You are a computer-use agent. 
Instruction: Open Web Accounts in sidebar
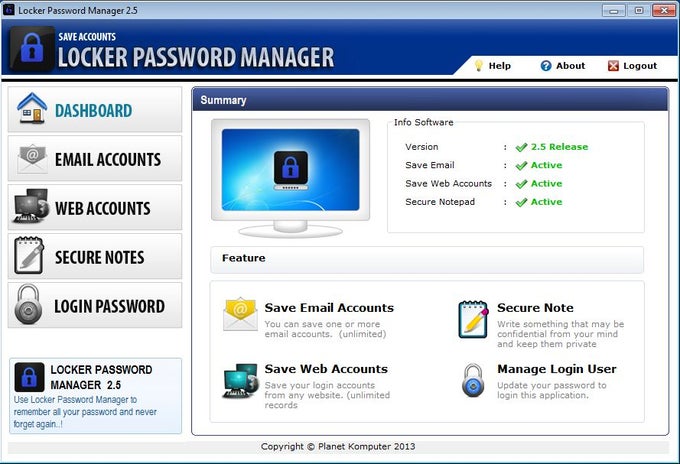(x=95, y=208)
